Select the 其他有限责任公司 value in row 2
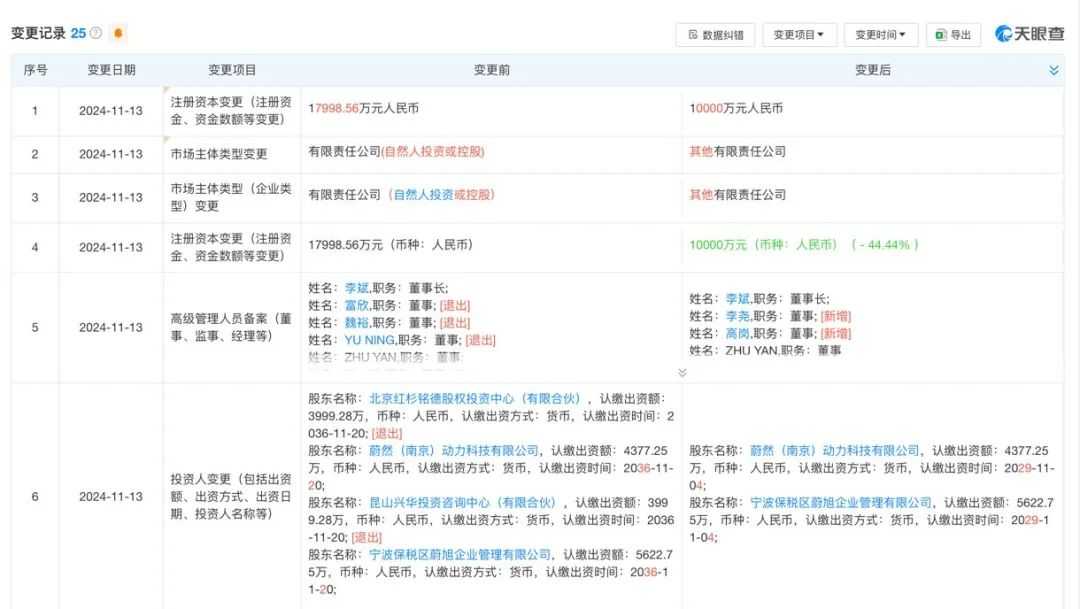This screenshot has height=609, width=1080. pos(737,152)
